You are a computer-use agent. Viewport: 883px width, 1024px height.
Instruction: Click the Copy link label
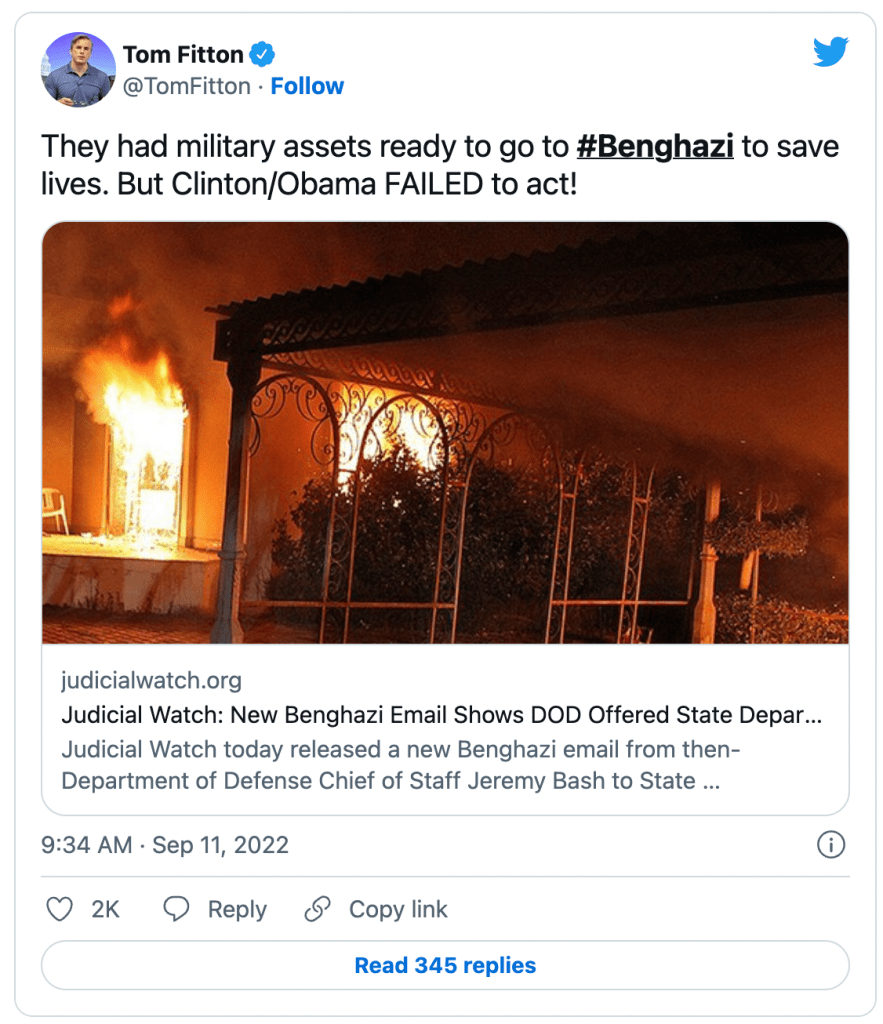click(398, 909)
